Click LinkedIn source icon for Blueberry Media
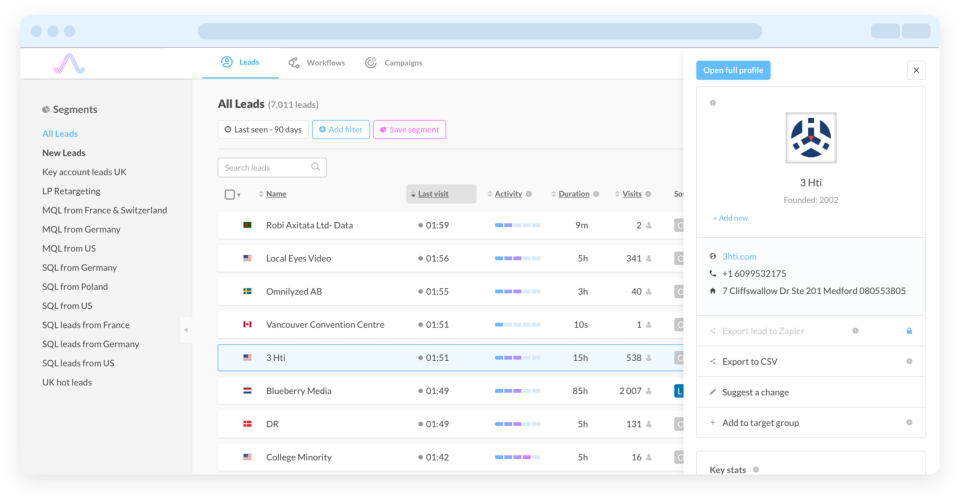960x500 pixels. click(x=679, y=390)
